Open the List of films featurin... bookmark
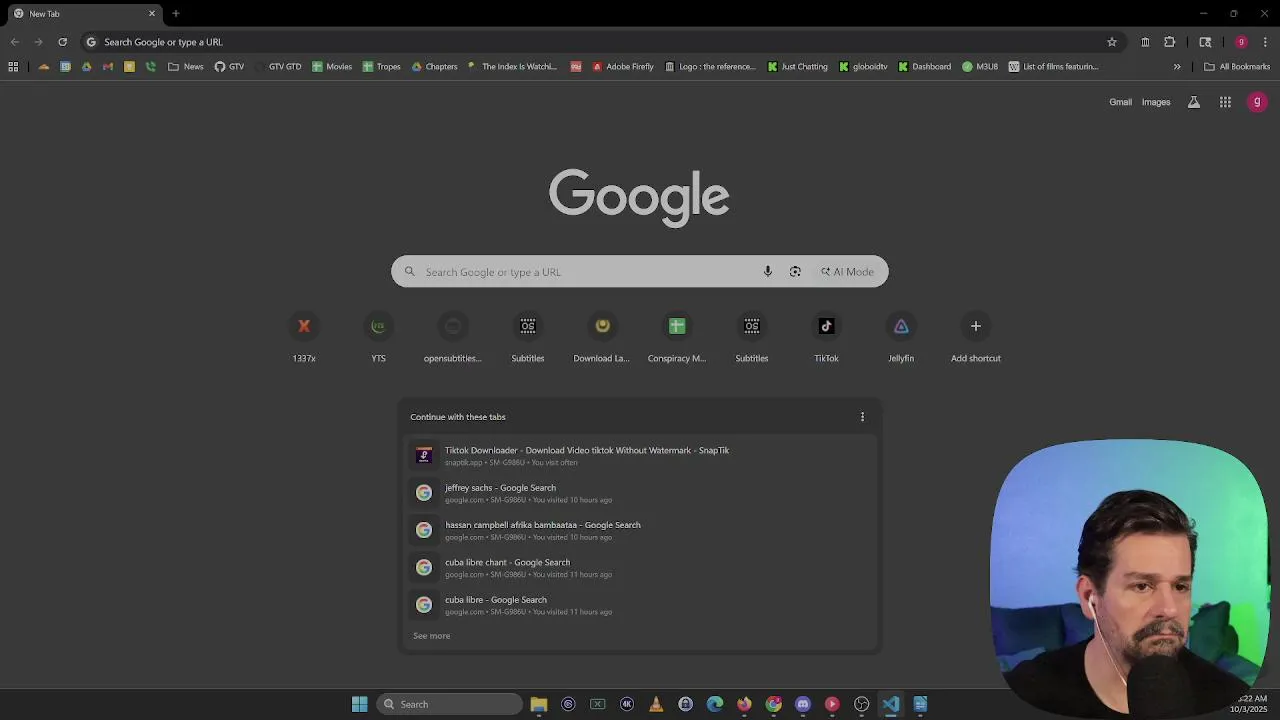The image size is (1280, 720). pos(1053,67)
